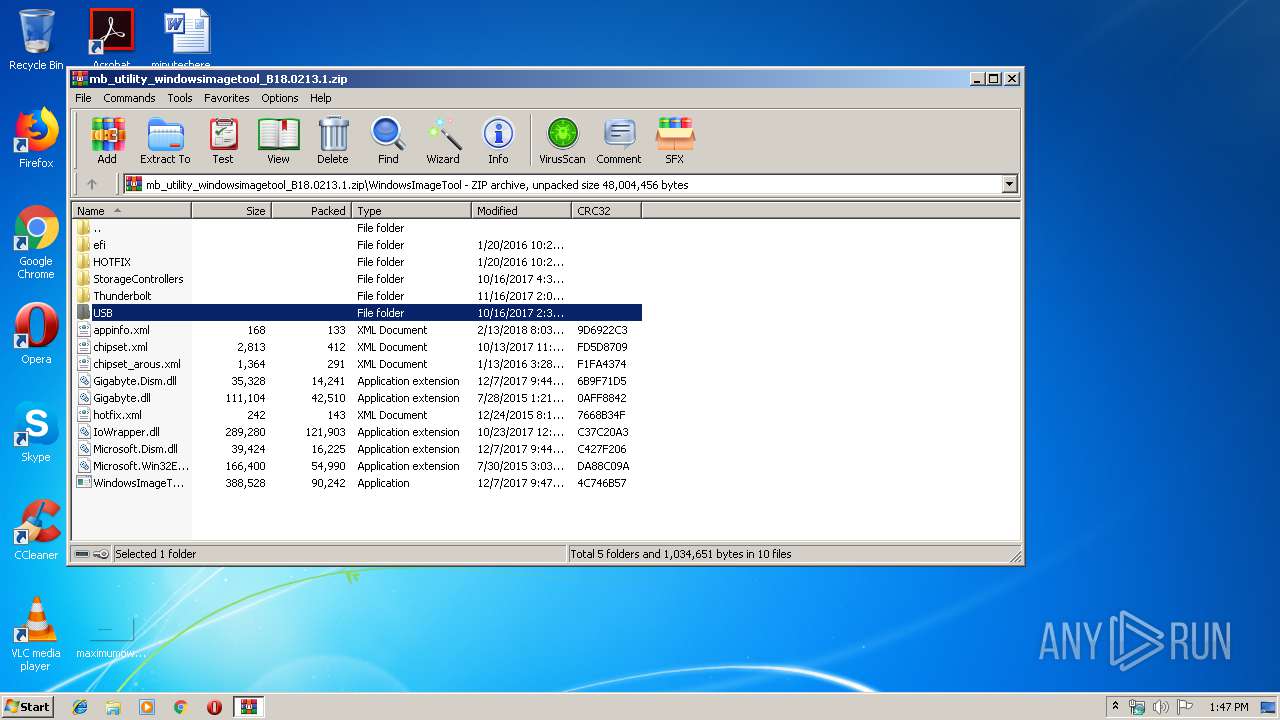This screenshot has height=720, width=1280.
Task: Open the Comment tool
Action: (619, 140)
